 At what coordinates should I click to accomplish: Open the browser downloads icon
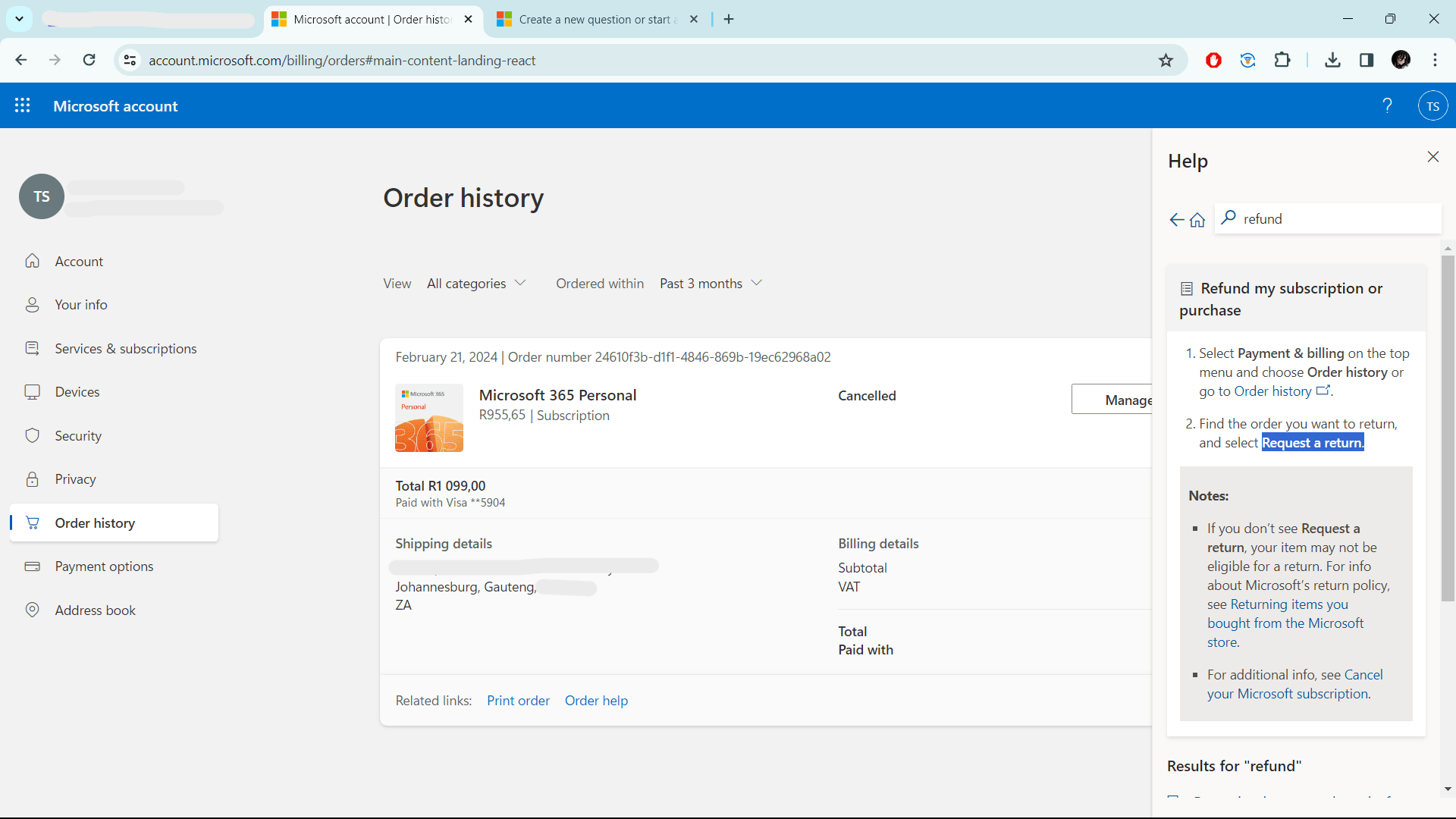tap(1332, 61)
